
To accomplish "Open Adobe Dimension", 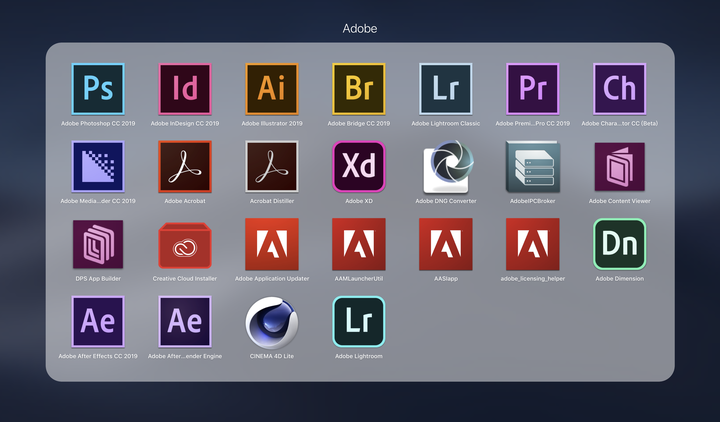I will 619,244.
